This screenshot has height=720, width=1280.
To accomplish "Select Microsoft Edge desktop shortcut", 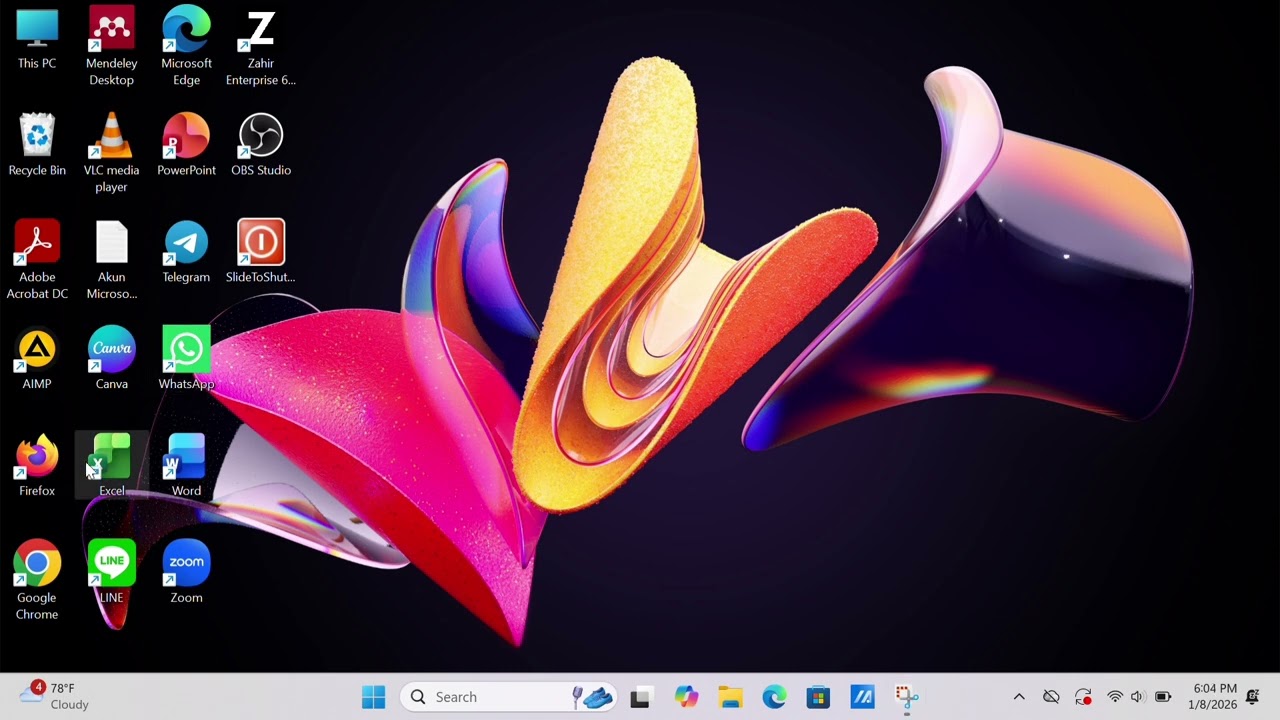I will 186,47.
